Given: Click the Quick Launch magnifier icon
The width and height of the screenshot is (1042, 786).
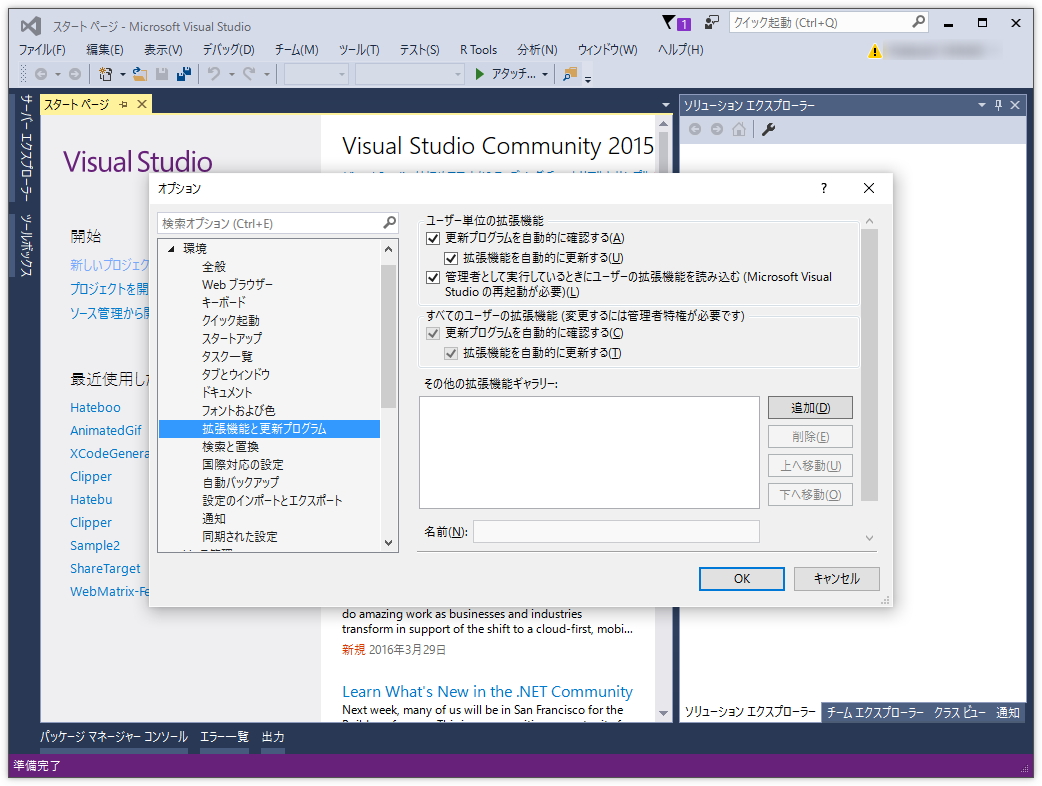Looking at the screenshot, I should pos(918,22).
